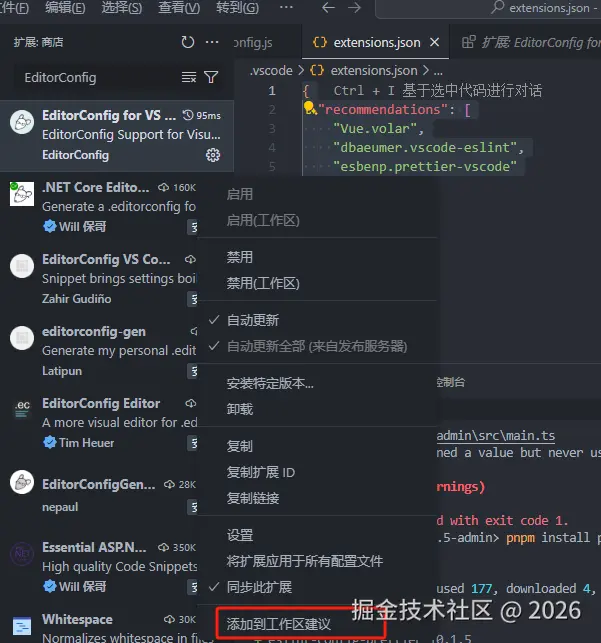Go forward with the navigation arrow
This screenshot has height=643, width=601.
354,7
